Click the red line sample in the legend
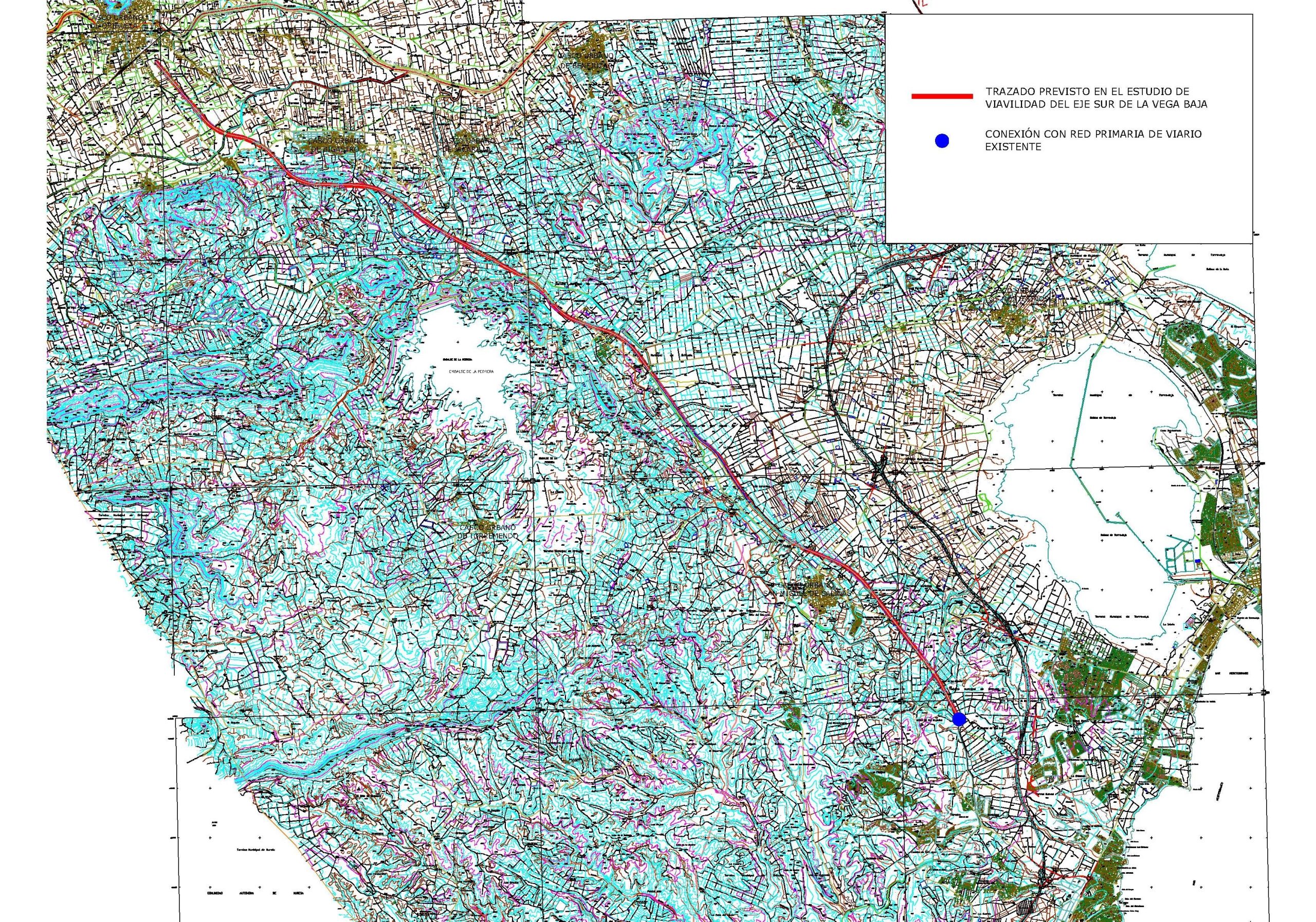 (942, 96)
